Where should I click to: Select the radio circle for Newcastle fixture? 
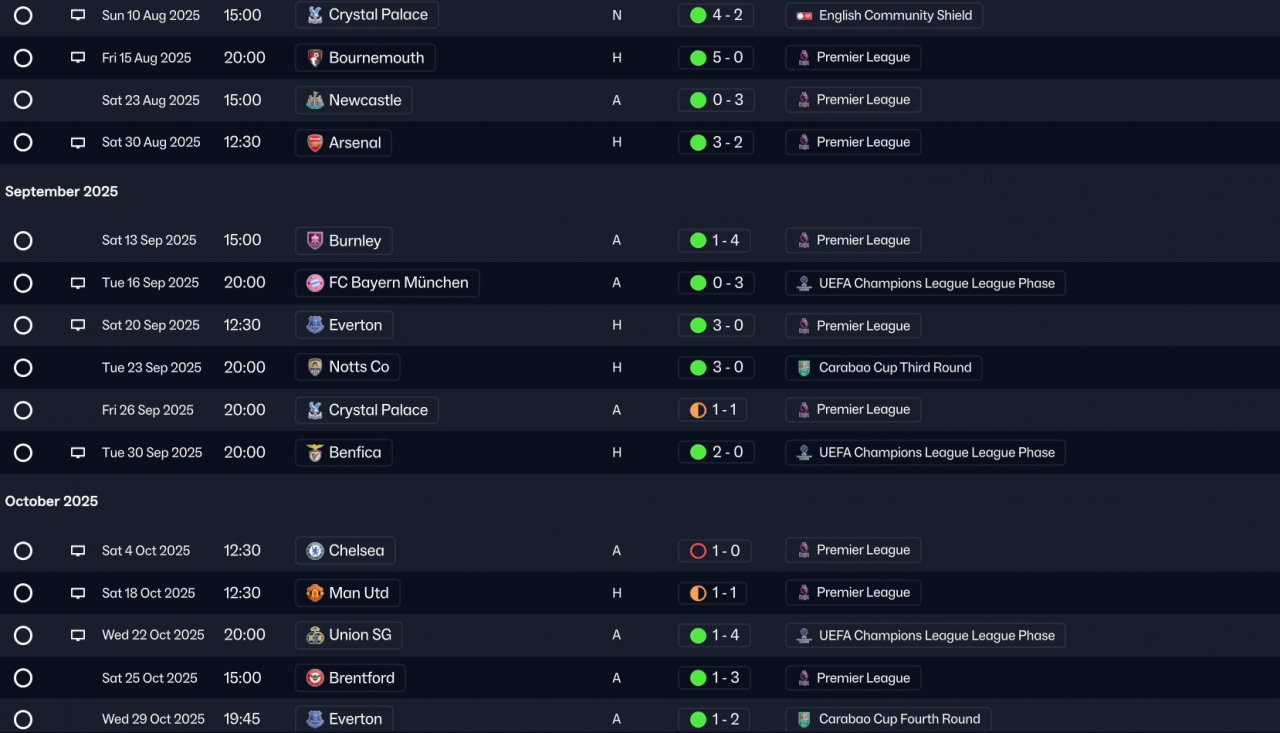click(23, 100)
